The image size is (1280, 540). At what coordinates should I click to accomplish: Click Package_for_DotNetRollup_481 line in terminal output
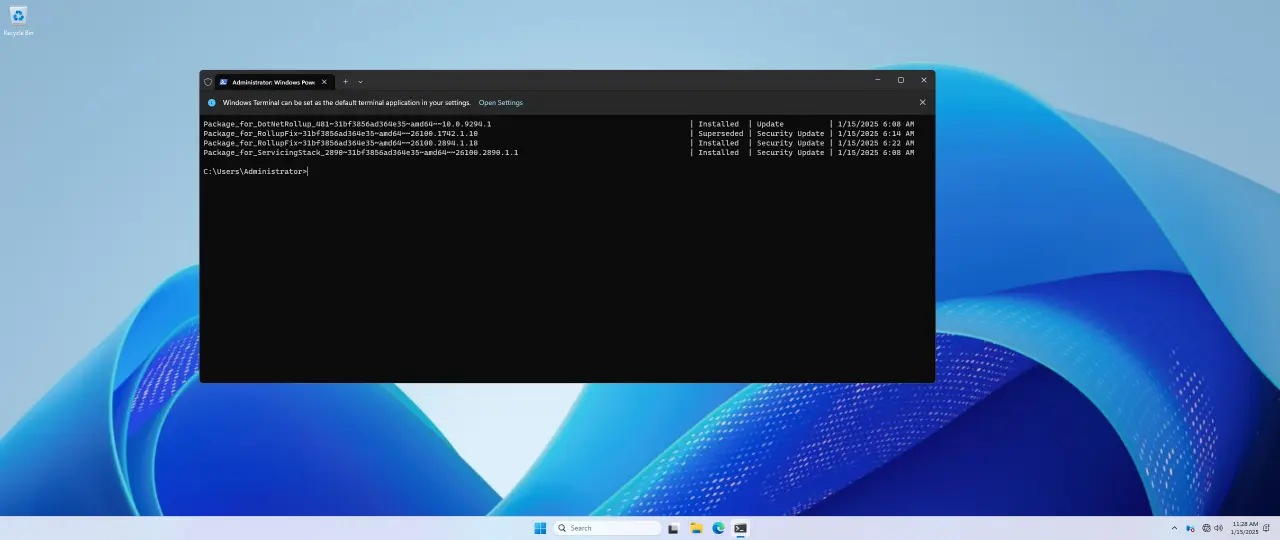click(347, 124)
